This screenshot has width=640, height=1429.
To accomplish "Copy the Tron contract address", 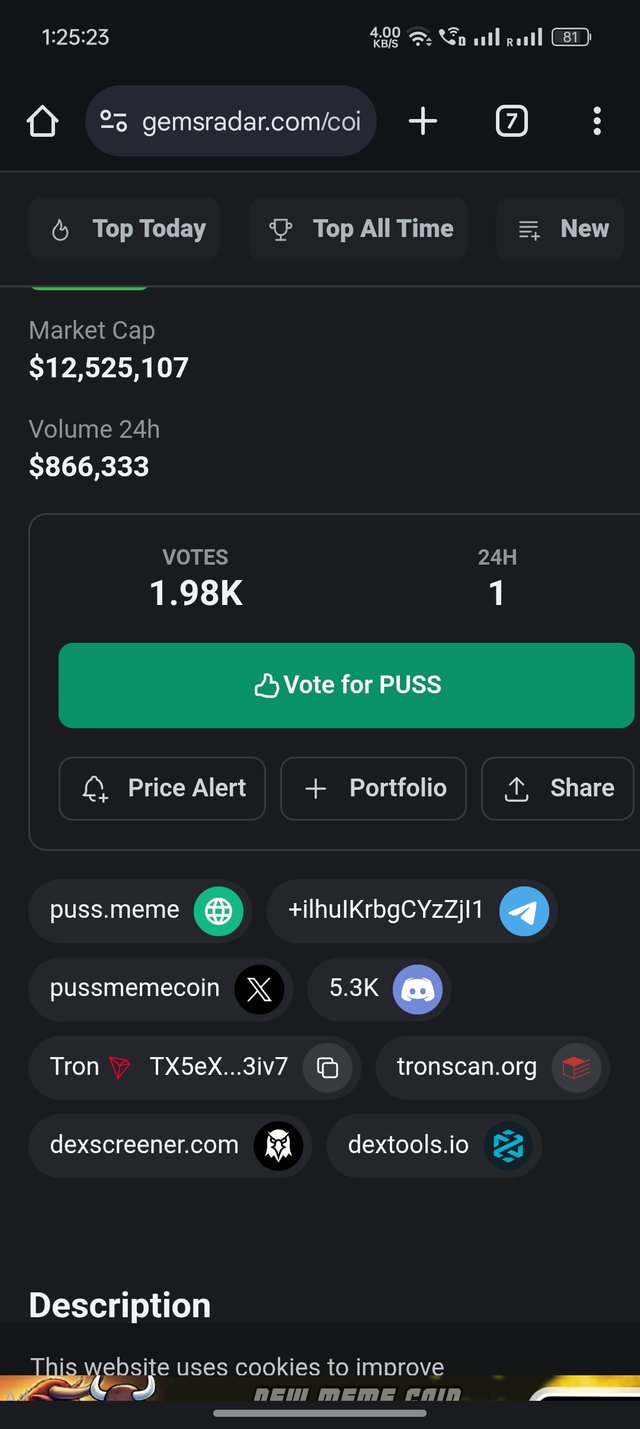I will tap(327, 1067).
